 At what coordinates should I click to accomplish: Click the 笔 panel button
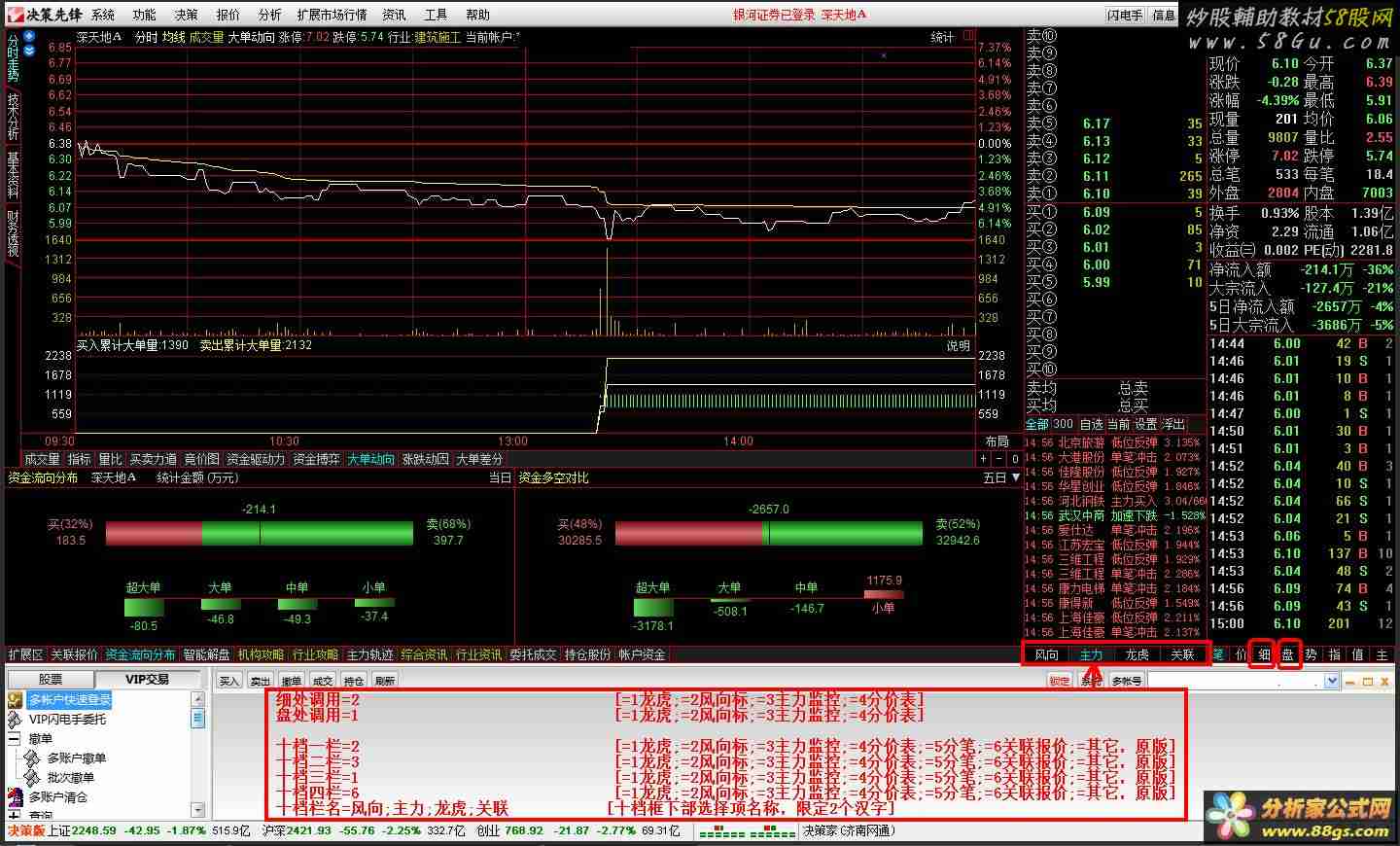[x=1218, y=655]
